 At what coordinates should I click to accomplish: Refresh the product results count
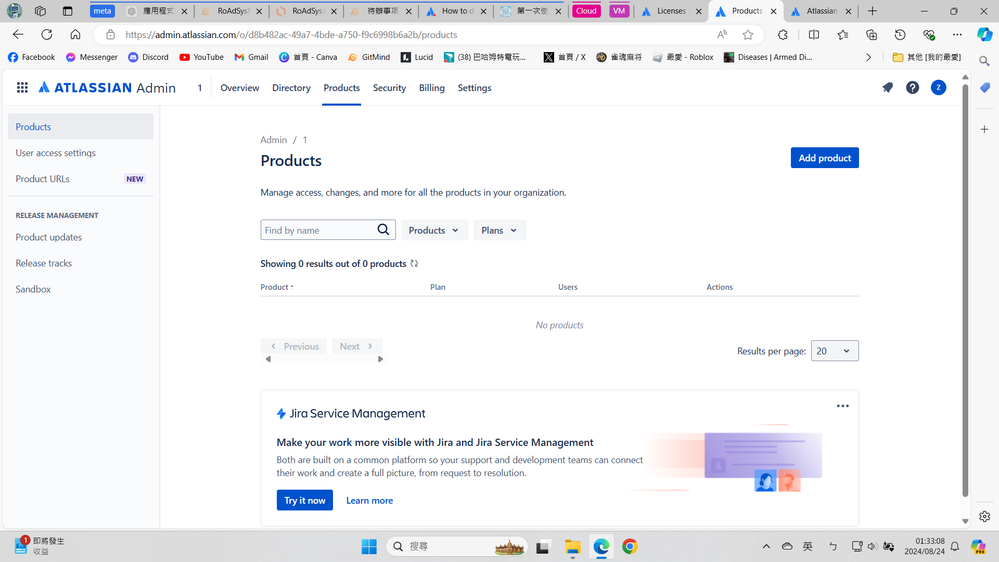414,264
